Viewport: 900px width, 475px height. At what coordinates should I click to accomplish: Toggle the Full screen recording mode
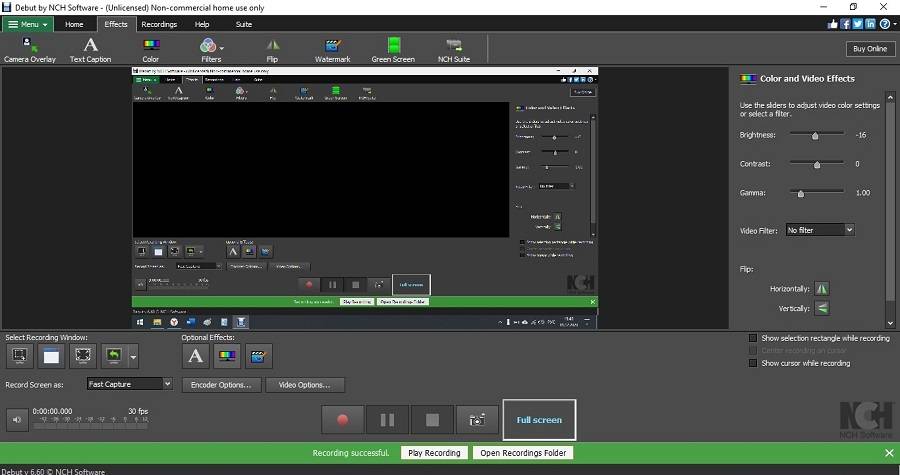tap(539, 420)
